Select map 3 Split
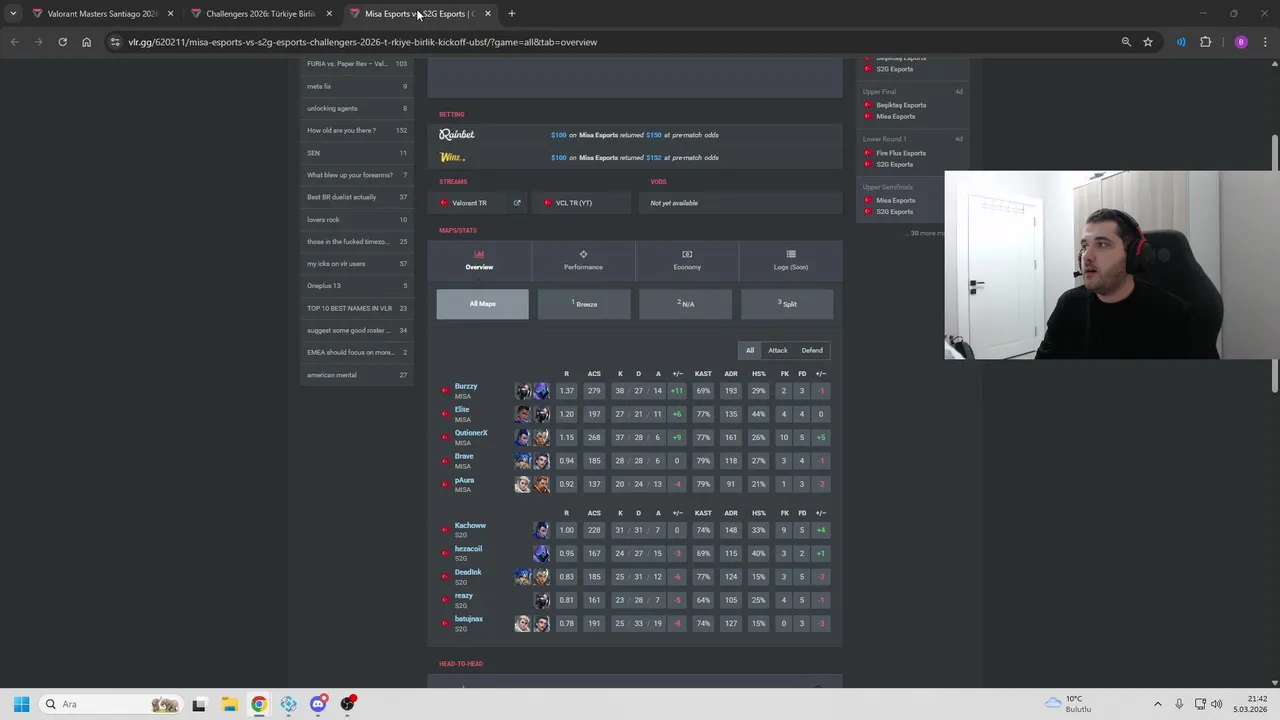Viewport: 1280px width, 720px height. coord(787,304)
